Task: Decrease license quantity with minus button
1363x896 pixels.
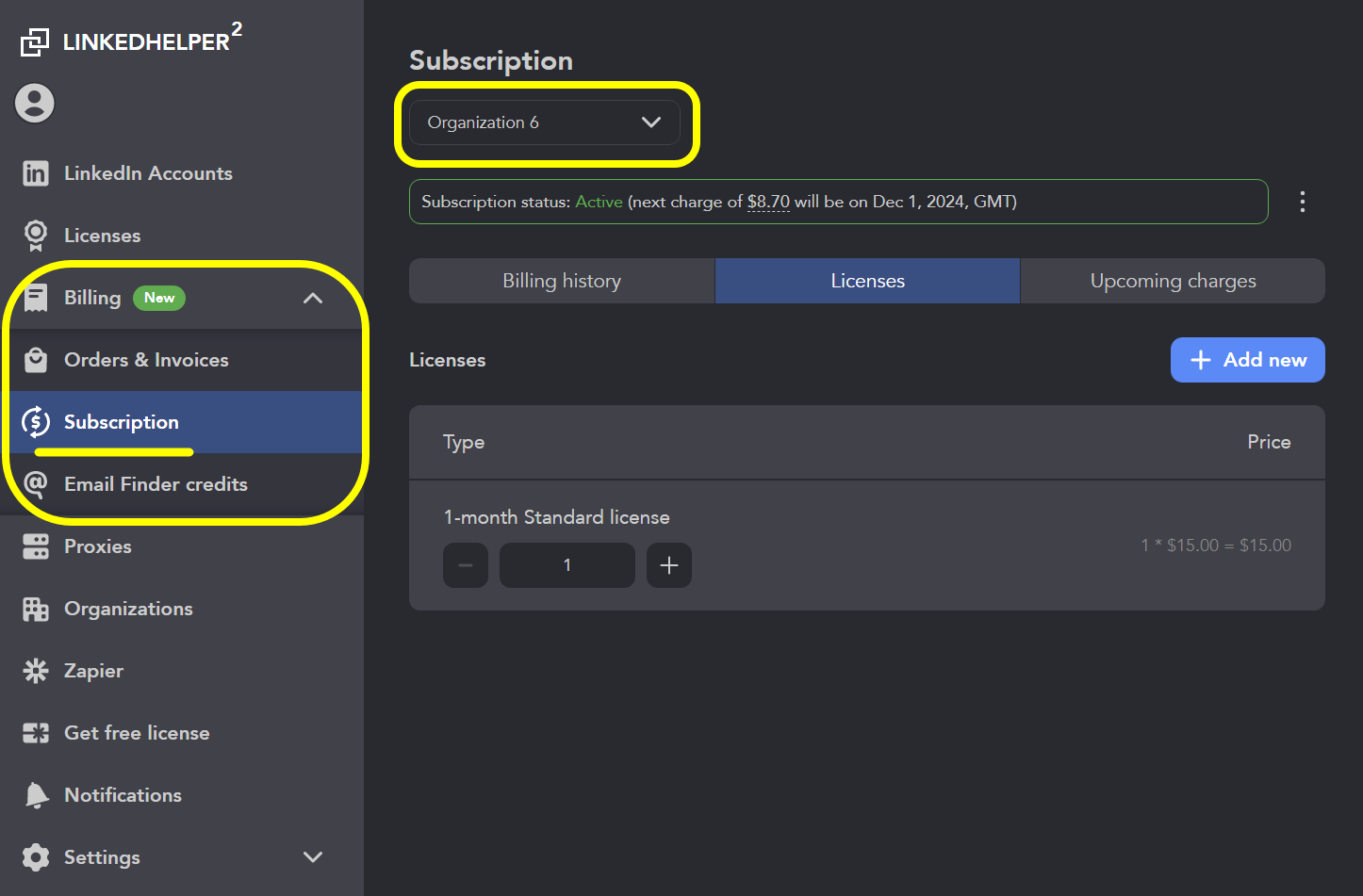Action: 465,565
